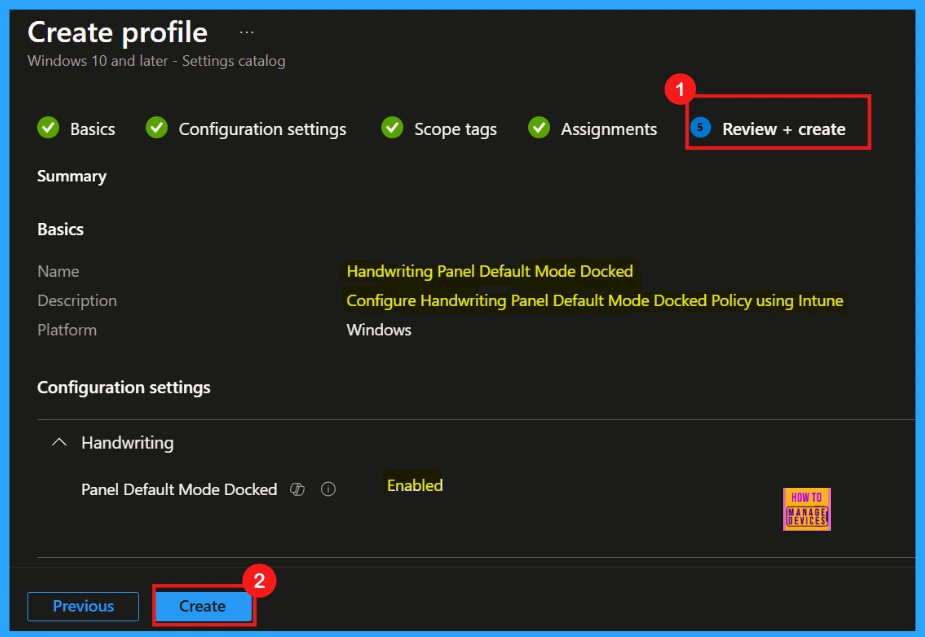Click the step 5 circle for Review + create
Viewport: 925px width, 637px height.
click(x=700, y=127)
